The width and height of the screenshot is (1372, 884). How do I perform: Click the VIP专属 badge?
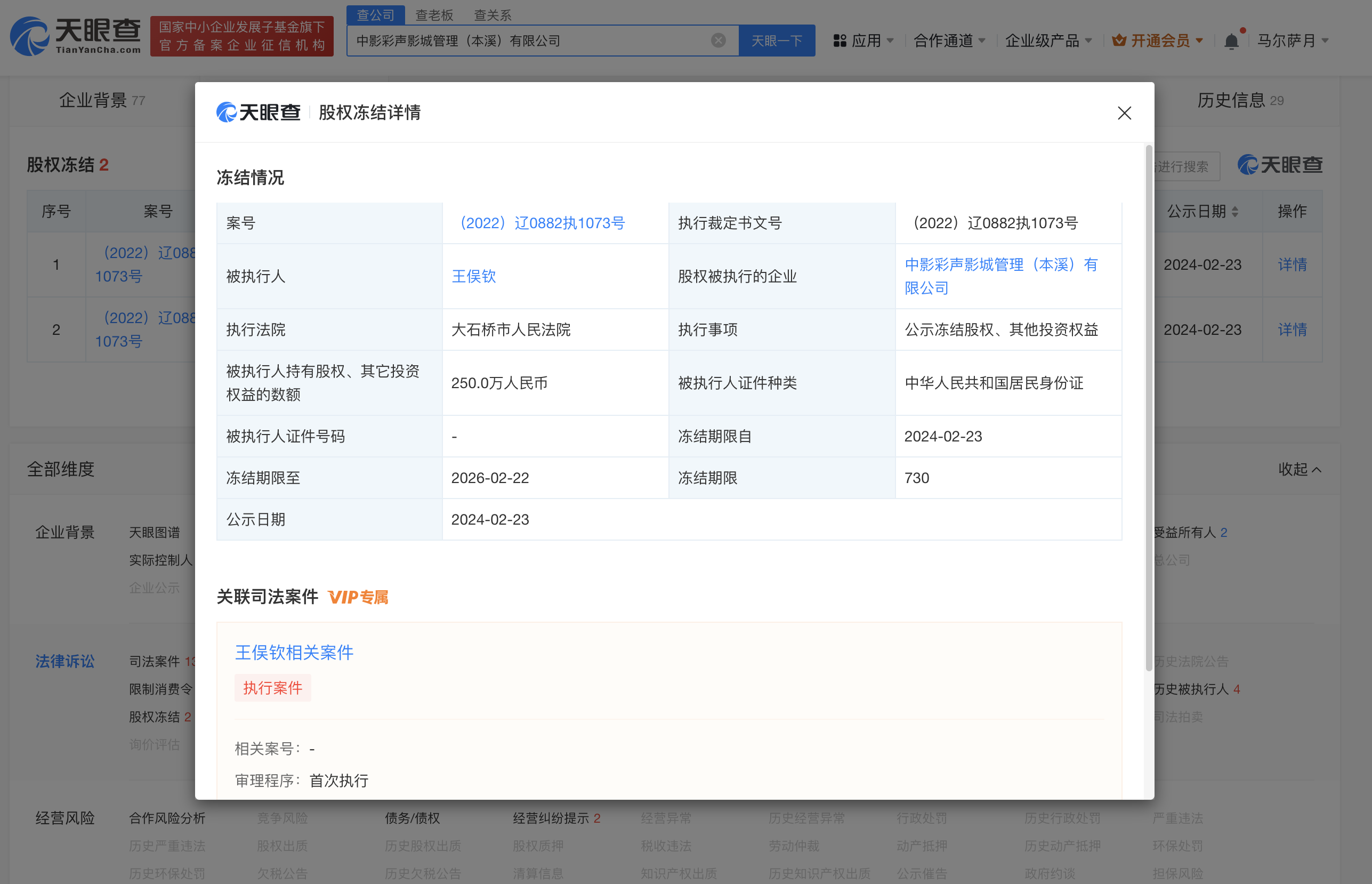pos(358,598)
